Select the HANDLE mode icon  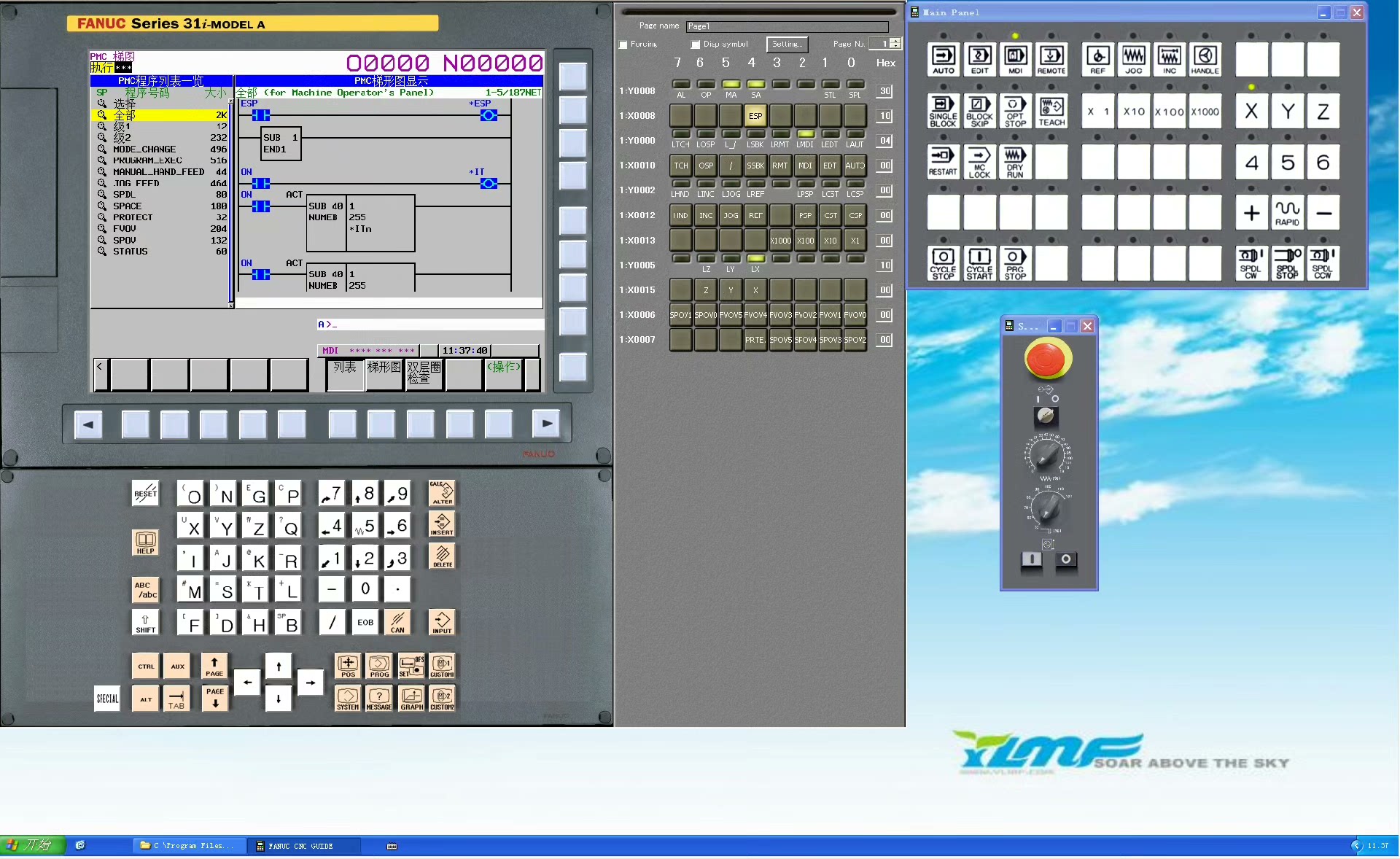click(1204, 59)
